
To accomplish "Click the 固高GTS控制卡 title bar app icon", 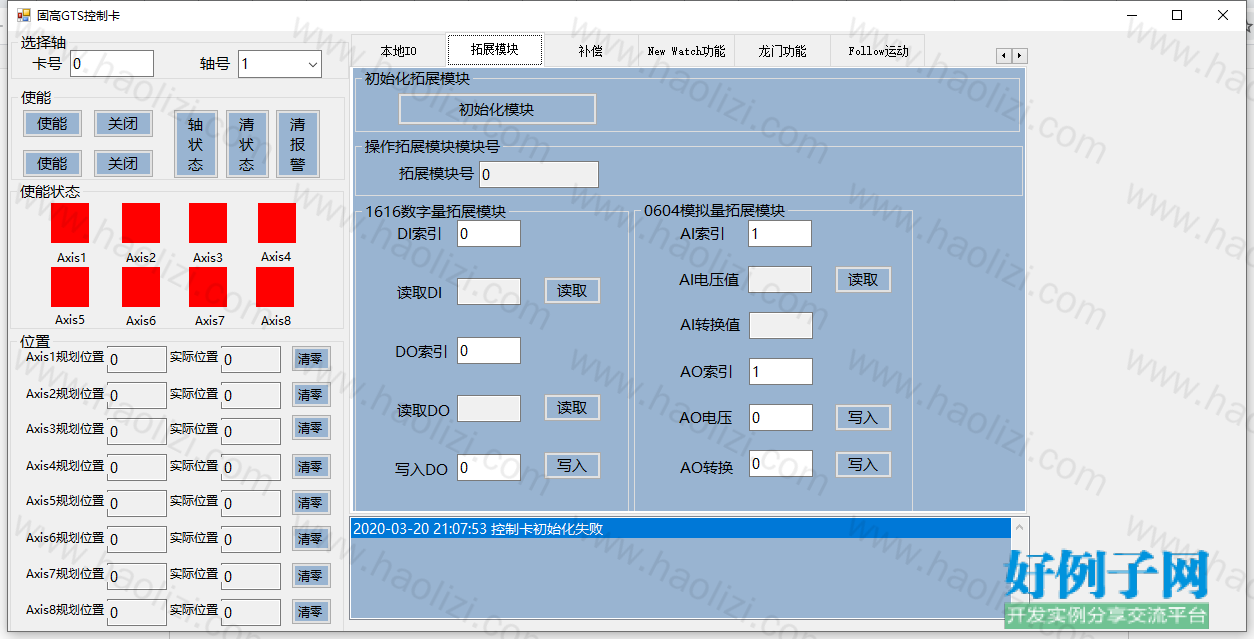I will pos(24,15).
